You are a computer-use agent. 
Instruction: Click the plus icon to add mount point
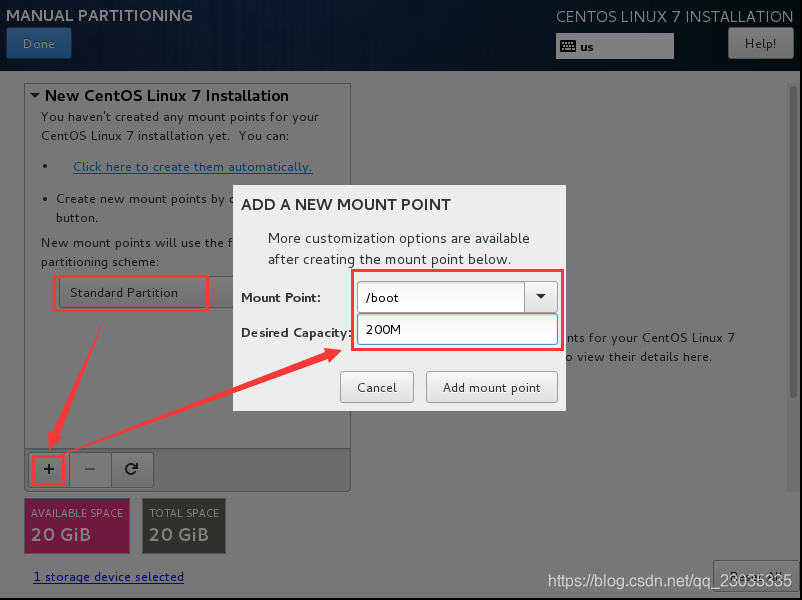(49, 469)
